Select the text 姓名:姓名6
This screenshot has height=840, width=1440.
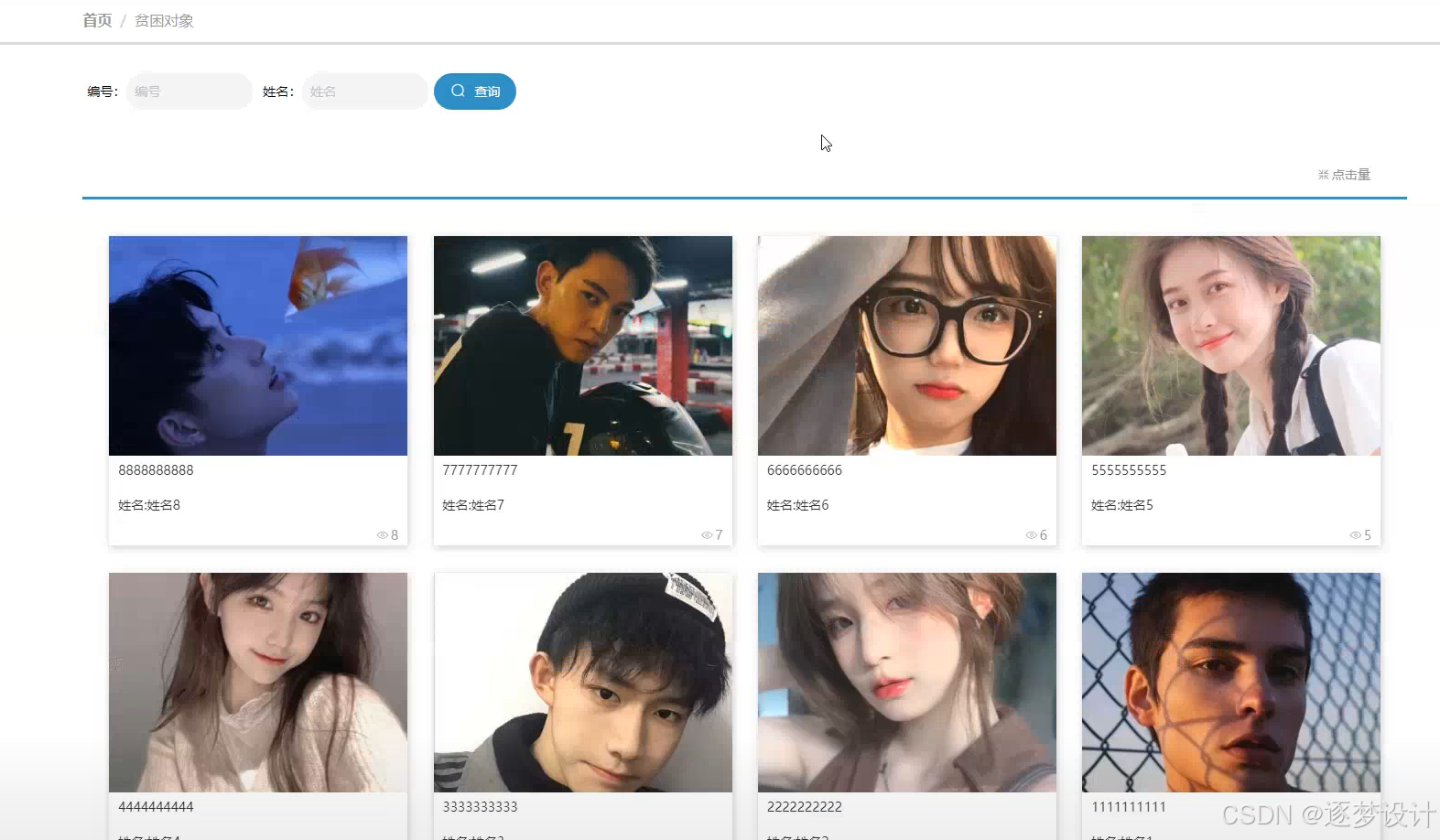(797, 505)
